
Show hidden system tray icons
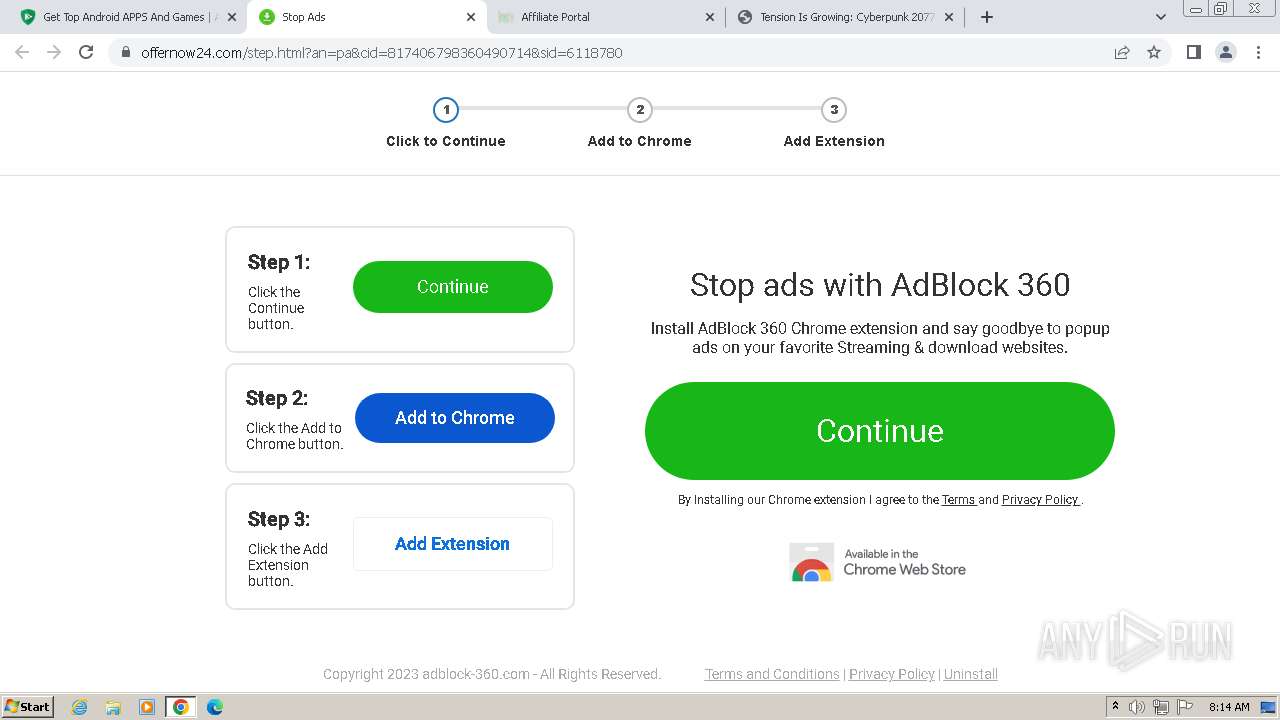point(1115,707)
